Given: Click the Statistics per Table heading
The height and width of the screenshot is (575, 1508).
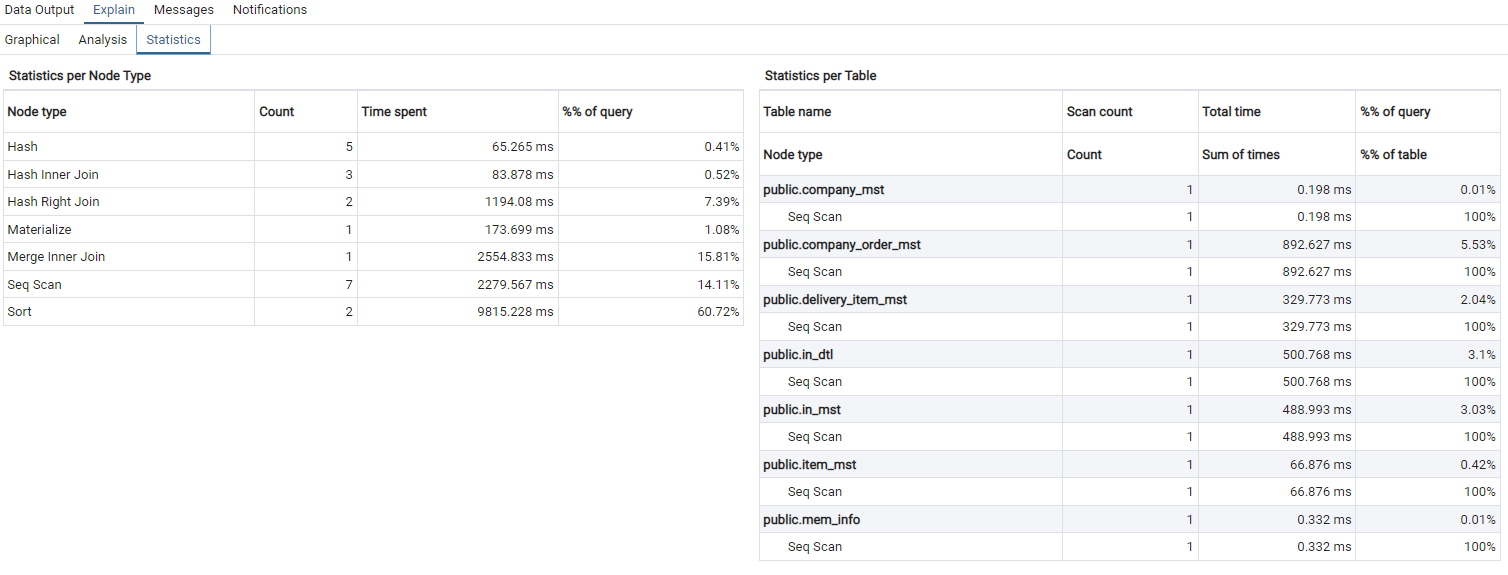Looking at the screenshot, I should click(821, 76).
